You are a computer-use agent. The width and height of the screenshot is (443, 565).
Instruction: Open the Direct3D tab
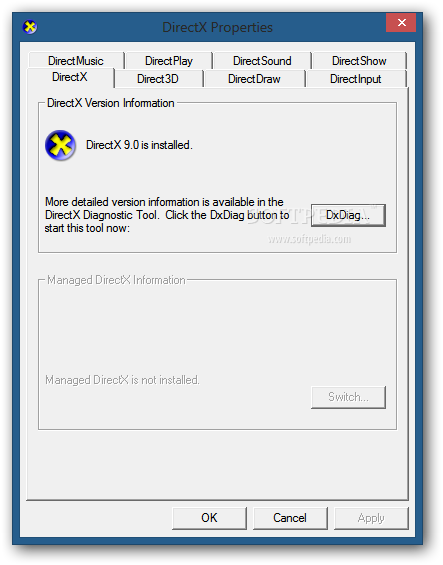pos(158,79)
